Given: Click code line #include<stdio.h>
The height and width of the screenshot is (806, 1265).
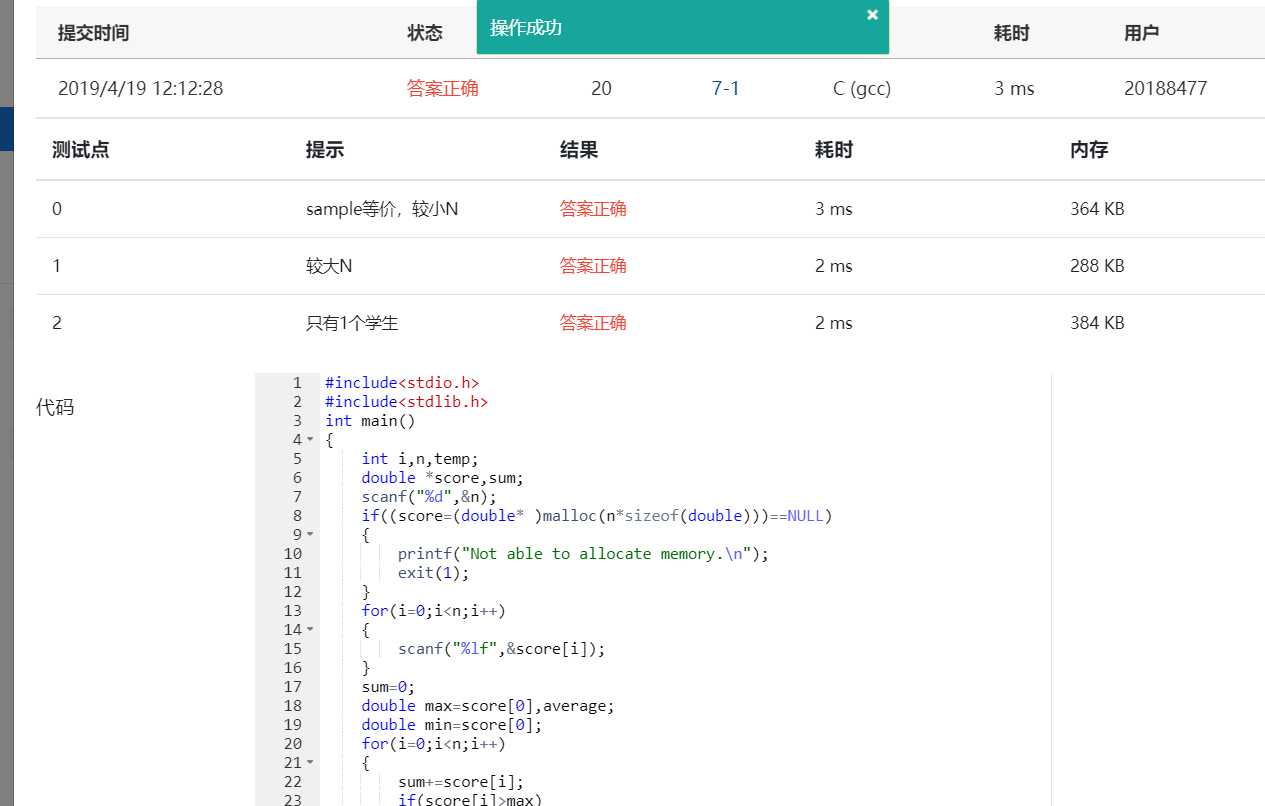Looking at the screenshot, I should point(402,383).
